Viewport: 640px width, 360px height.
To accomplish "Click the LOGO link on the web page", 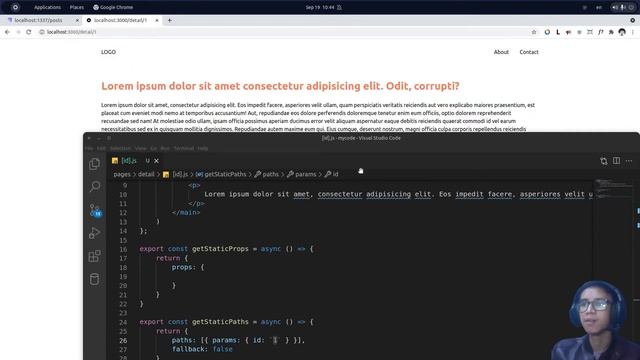I will coord(109,52).
